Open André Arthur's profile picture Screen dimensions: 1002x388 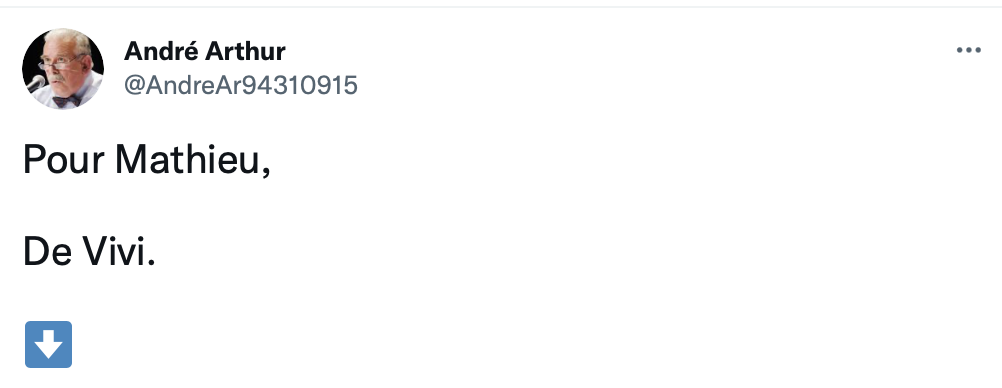click(x=63, y=68)
